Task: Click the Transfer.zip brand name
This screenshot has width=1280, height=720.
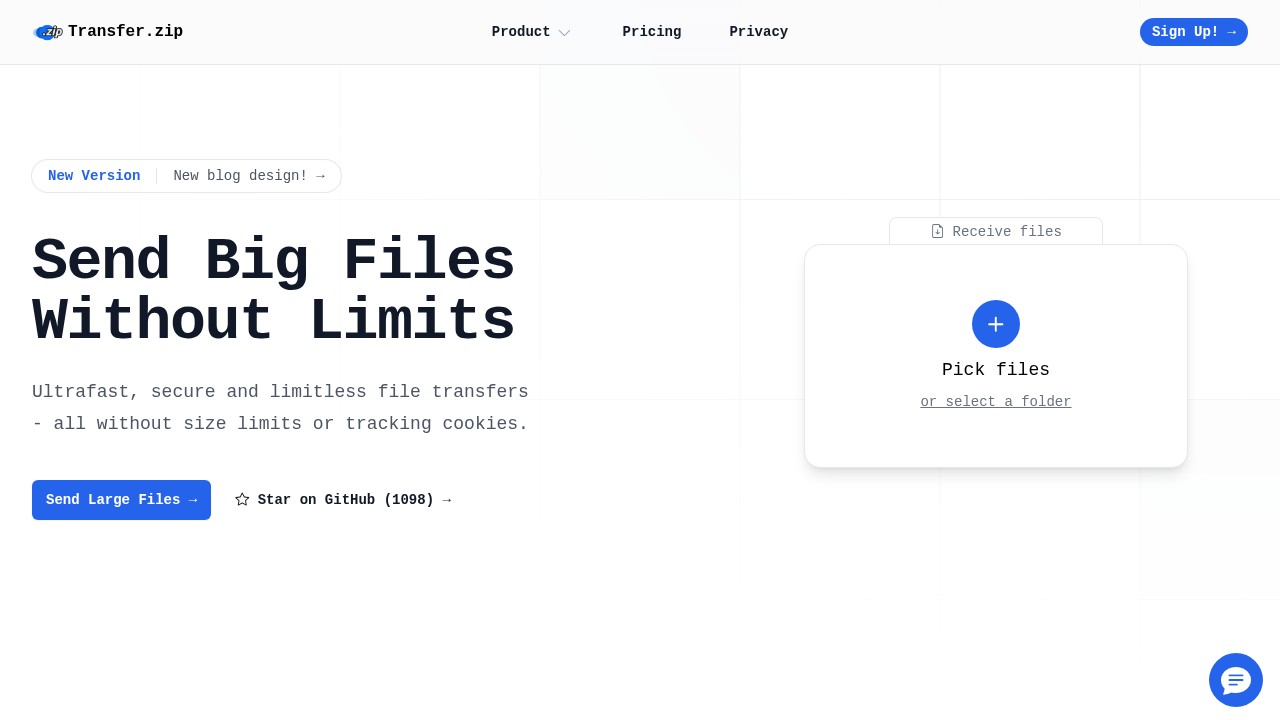Action: pyautogui.click(x=126, y=32)
